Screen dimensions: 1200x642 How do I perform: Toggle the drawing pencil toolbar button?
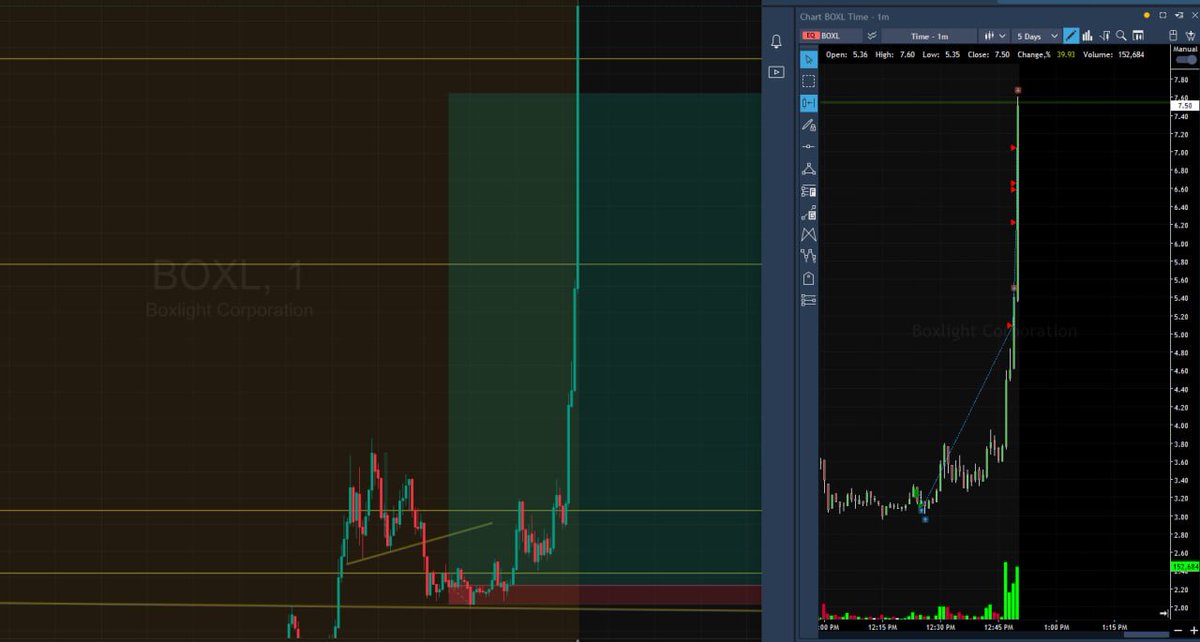(1071, 36)
